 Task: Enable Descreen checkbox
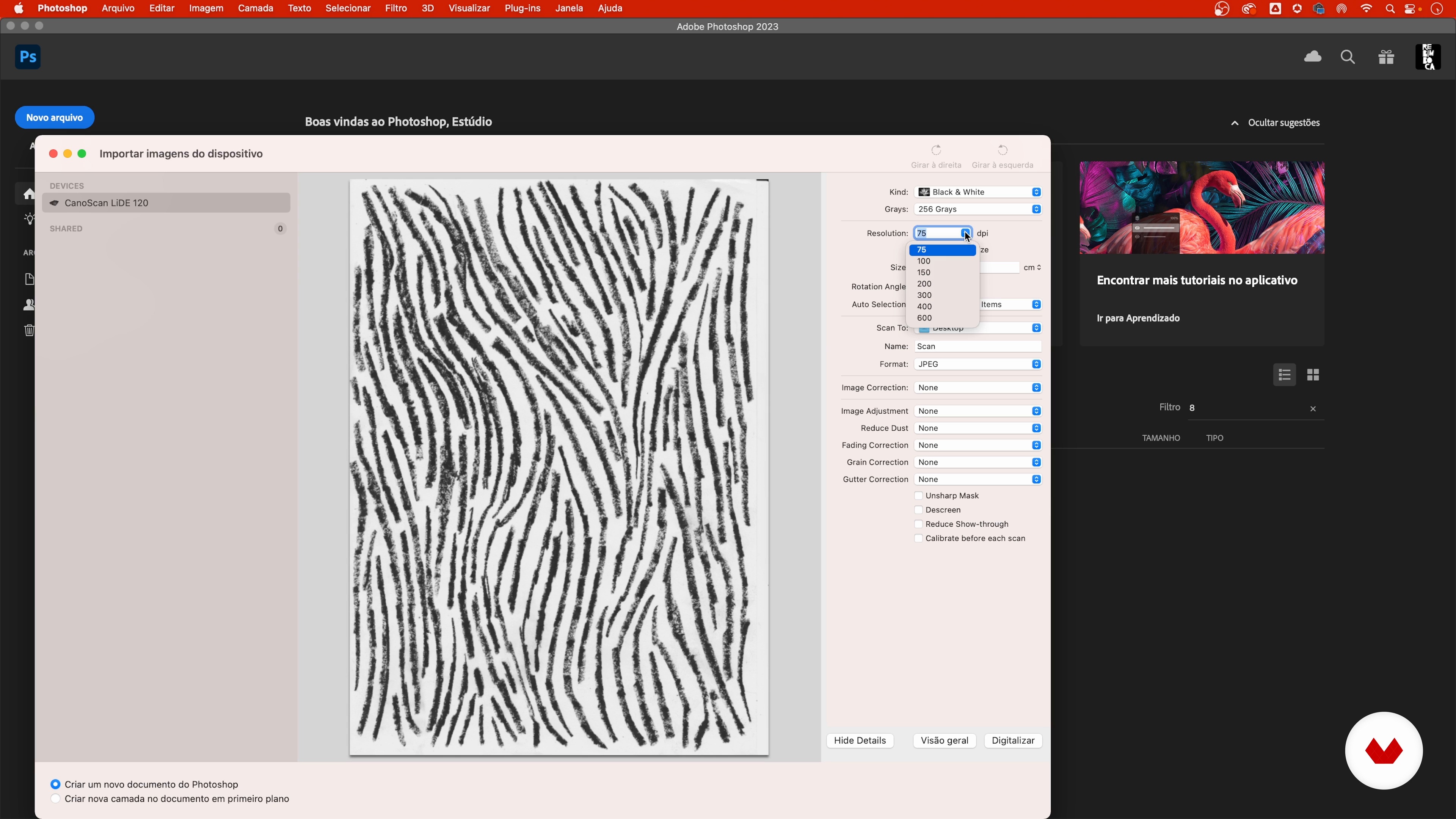click(x=918, y=510)
